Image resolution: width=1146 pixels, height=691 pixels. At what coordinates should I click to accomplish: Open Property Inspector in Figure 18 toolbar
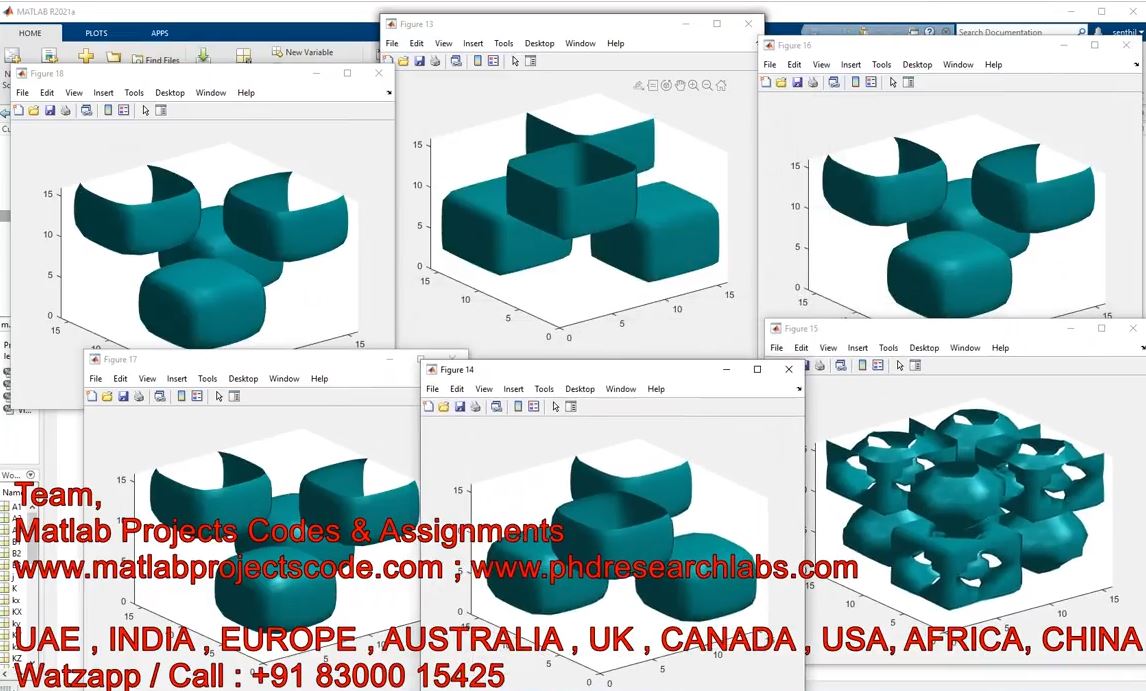point(161,110)
